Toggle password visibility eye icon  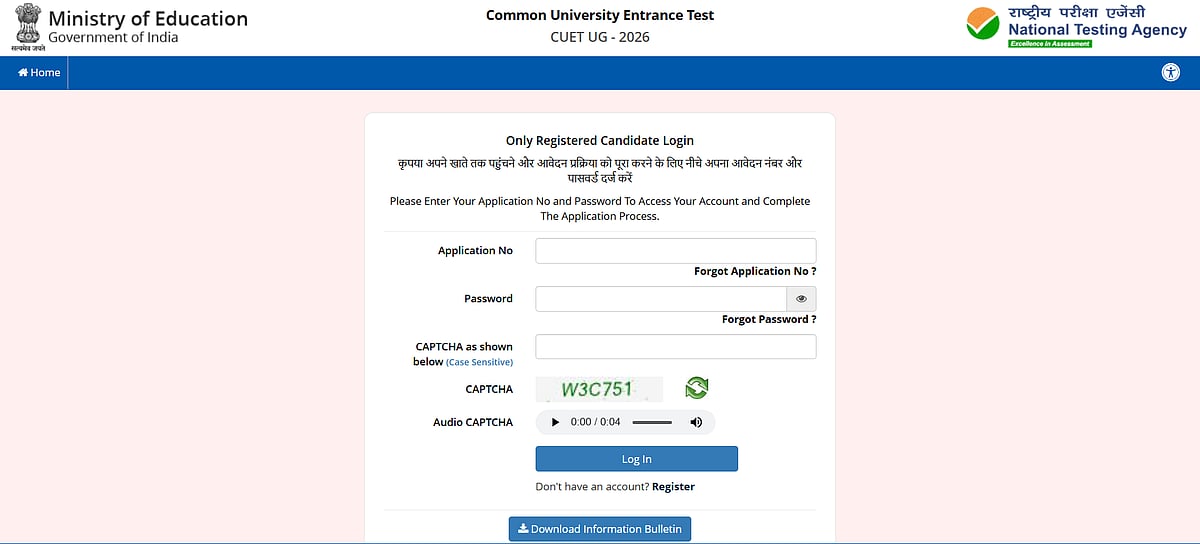coord(801,299)
